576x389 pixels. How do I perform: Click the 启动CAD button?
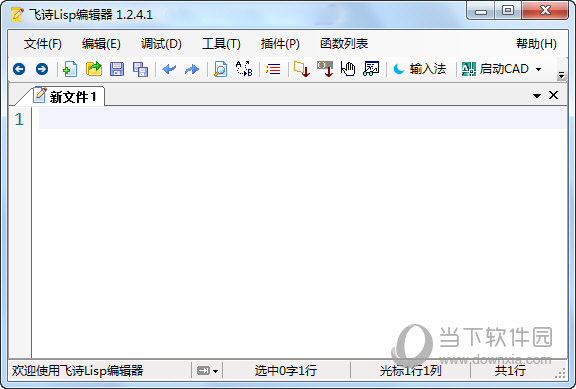pos(495,69)
